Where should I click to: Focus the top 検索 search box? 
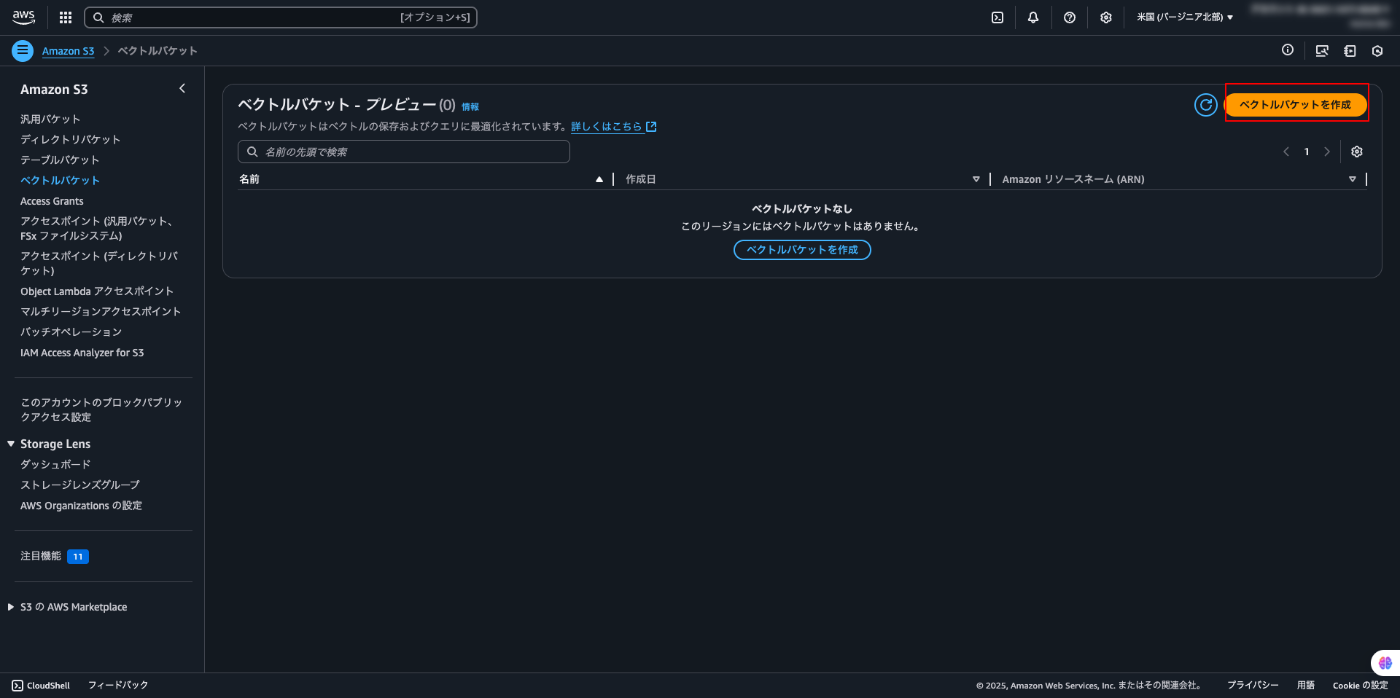[x=281, y=17]
